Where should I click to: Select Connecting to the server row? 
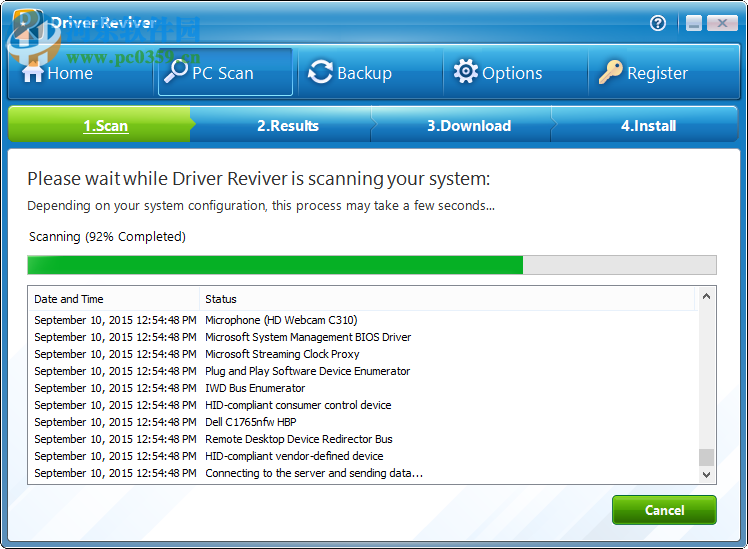click(363, 473)
